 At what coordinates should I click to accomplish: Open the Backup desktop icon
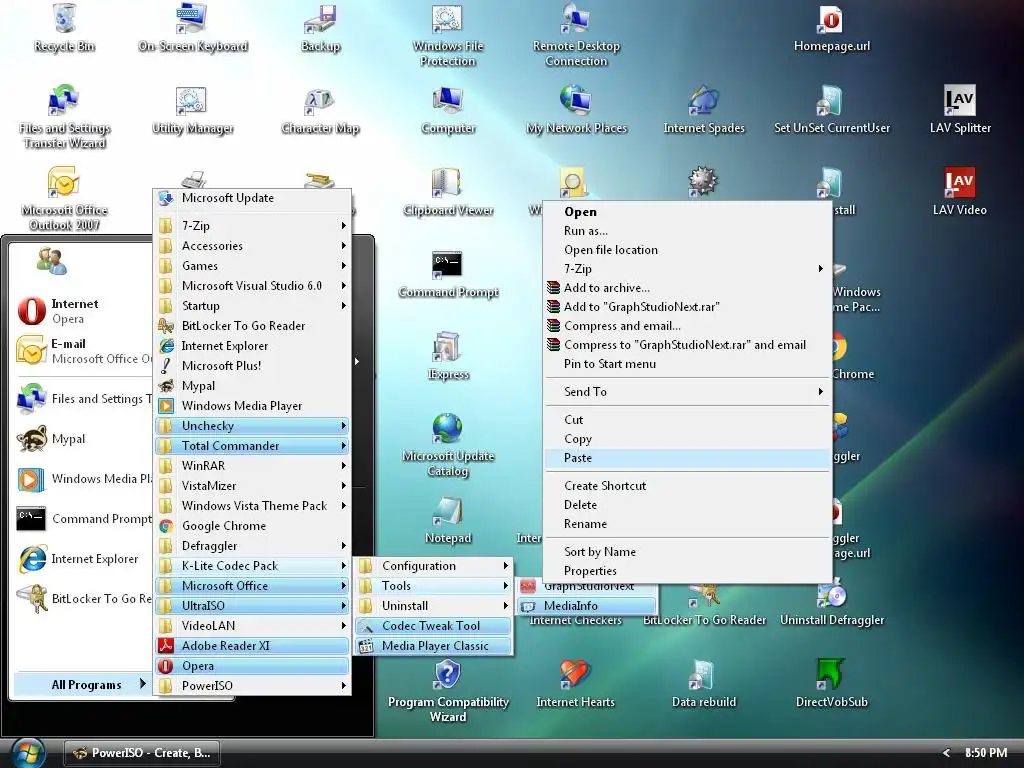(320, 27)
